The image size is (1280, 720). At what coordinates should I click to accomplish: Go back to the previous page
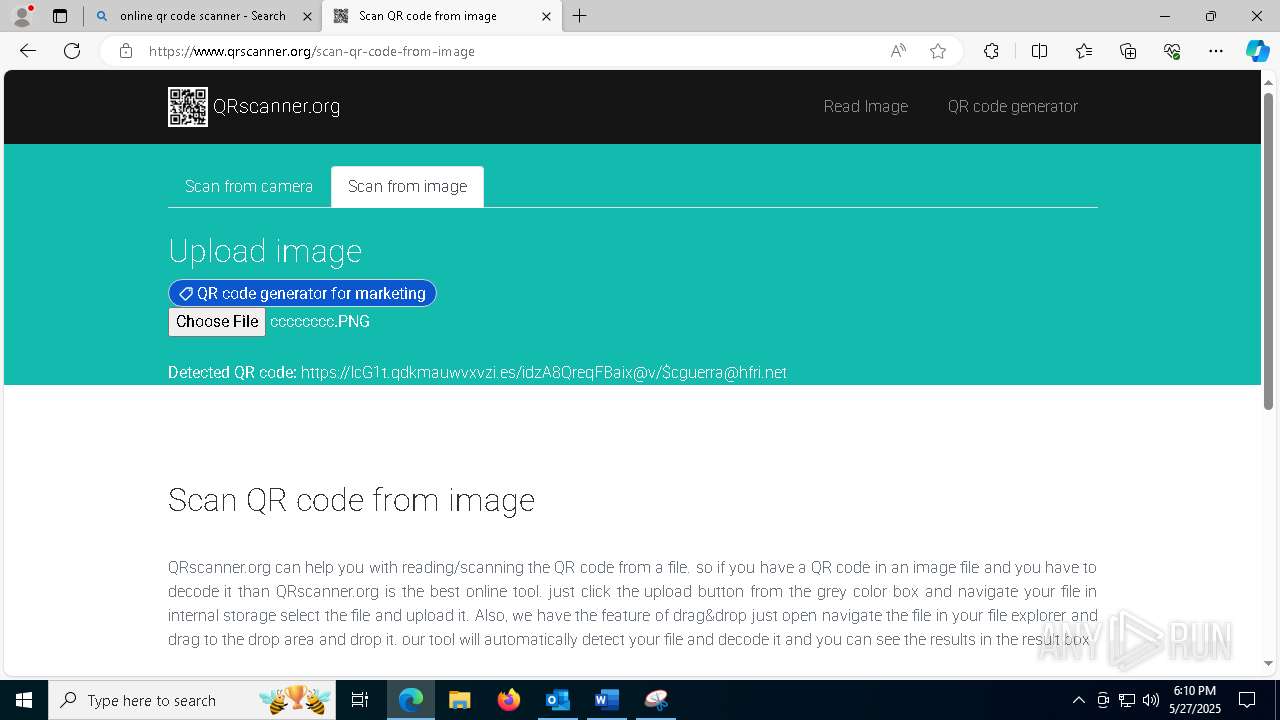28,51
